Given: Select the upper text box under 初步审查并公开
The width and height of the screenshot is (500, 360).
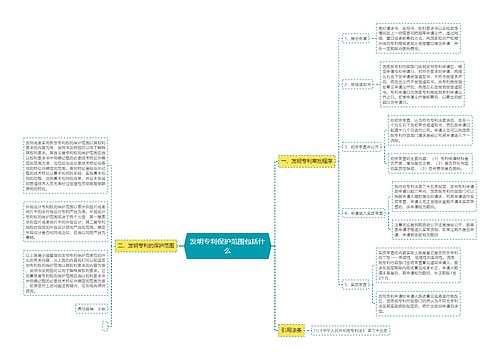Looking at the screenshot, I should [x=430, y=130].
